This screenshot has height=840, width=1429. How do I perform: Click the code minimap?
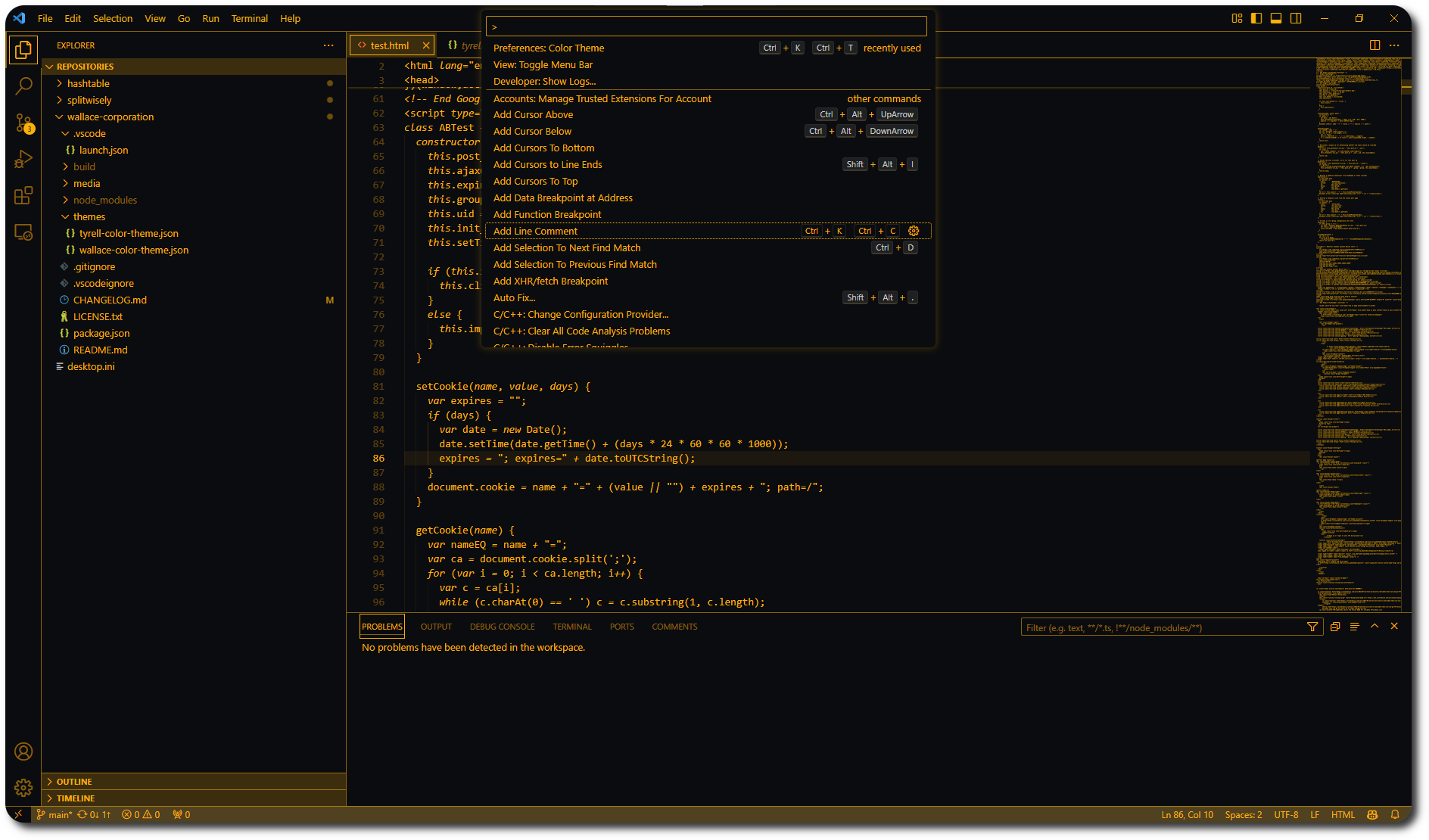point(1358,334)
